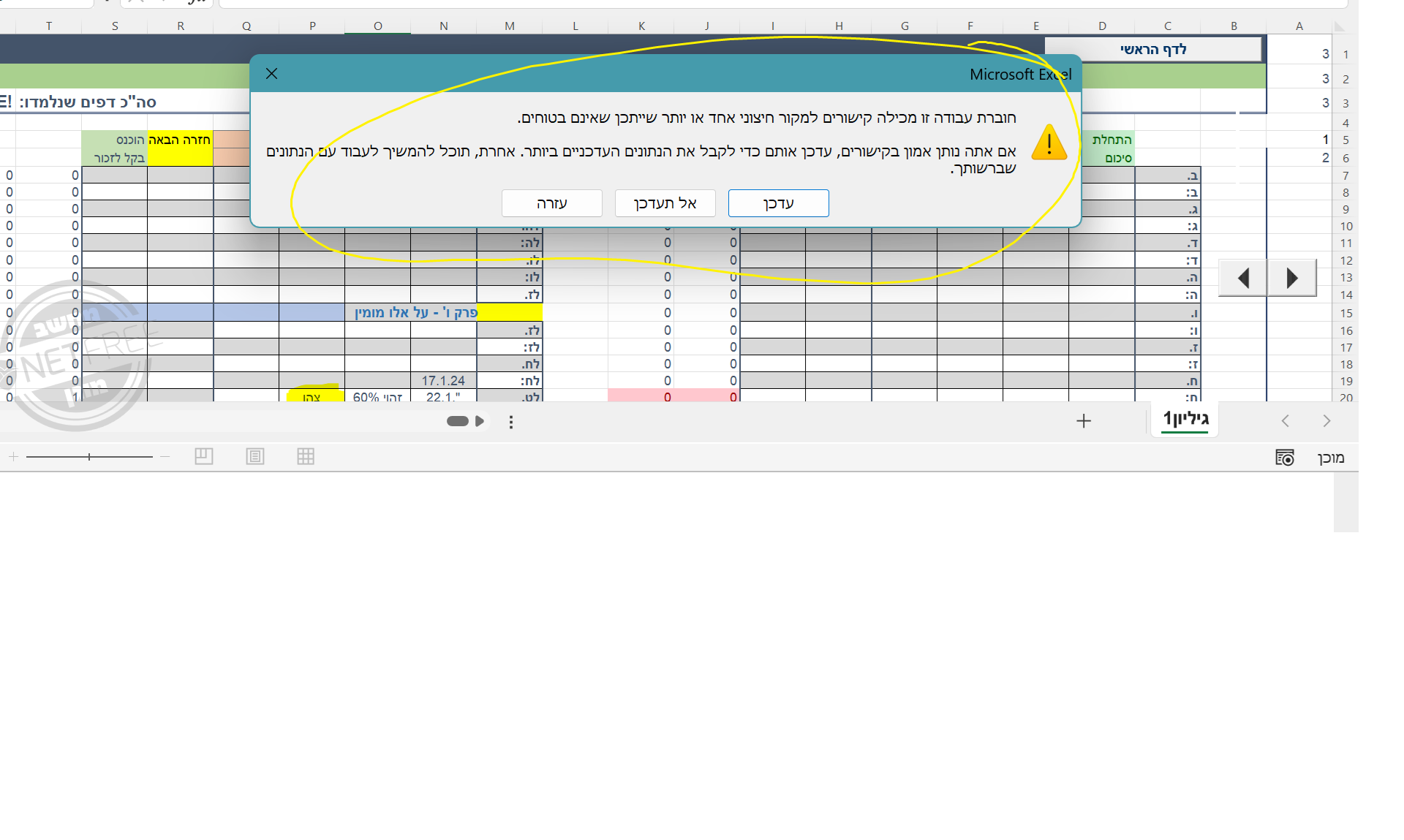Click the zoom in plus icon
This screenshot has width=1404, height=840.
13,457
